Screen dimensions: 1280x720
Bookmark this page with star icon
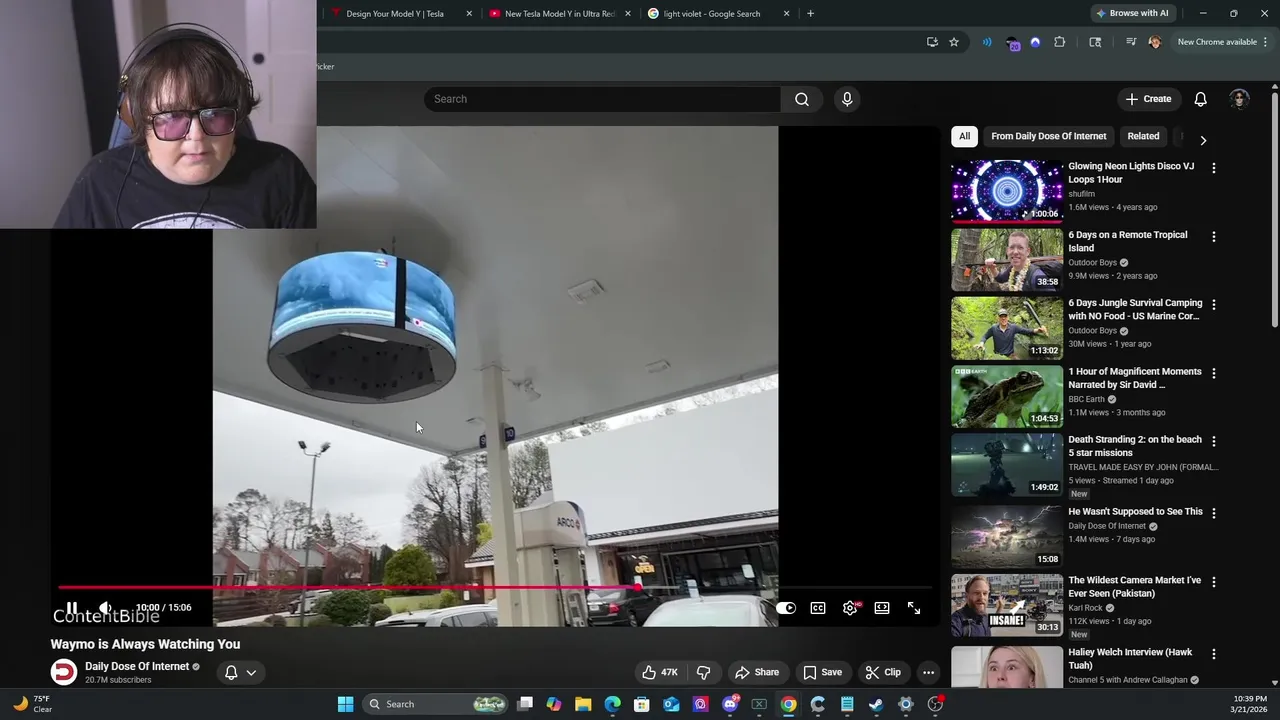point(954,42)
